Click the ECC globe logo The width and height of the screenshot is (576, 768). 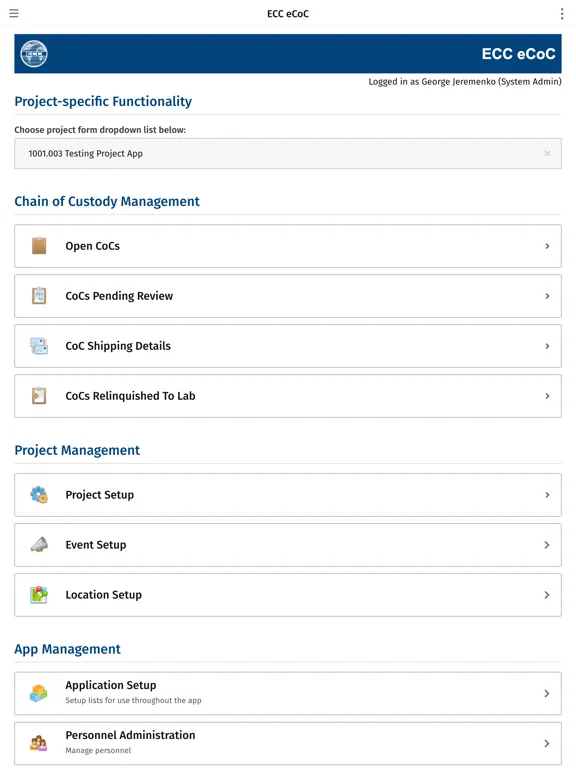coord(34,53)
